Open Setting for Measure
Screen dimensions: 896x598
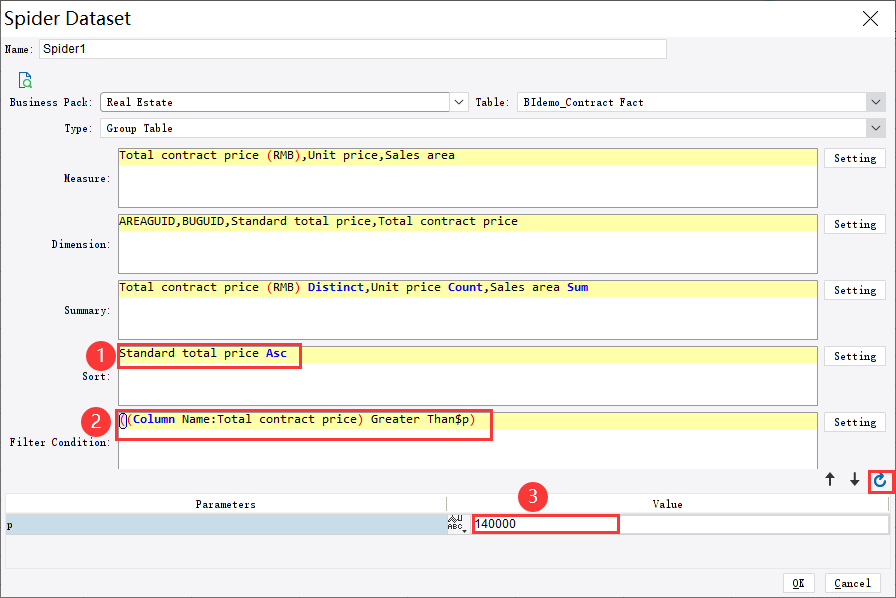(855, 158)
